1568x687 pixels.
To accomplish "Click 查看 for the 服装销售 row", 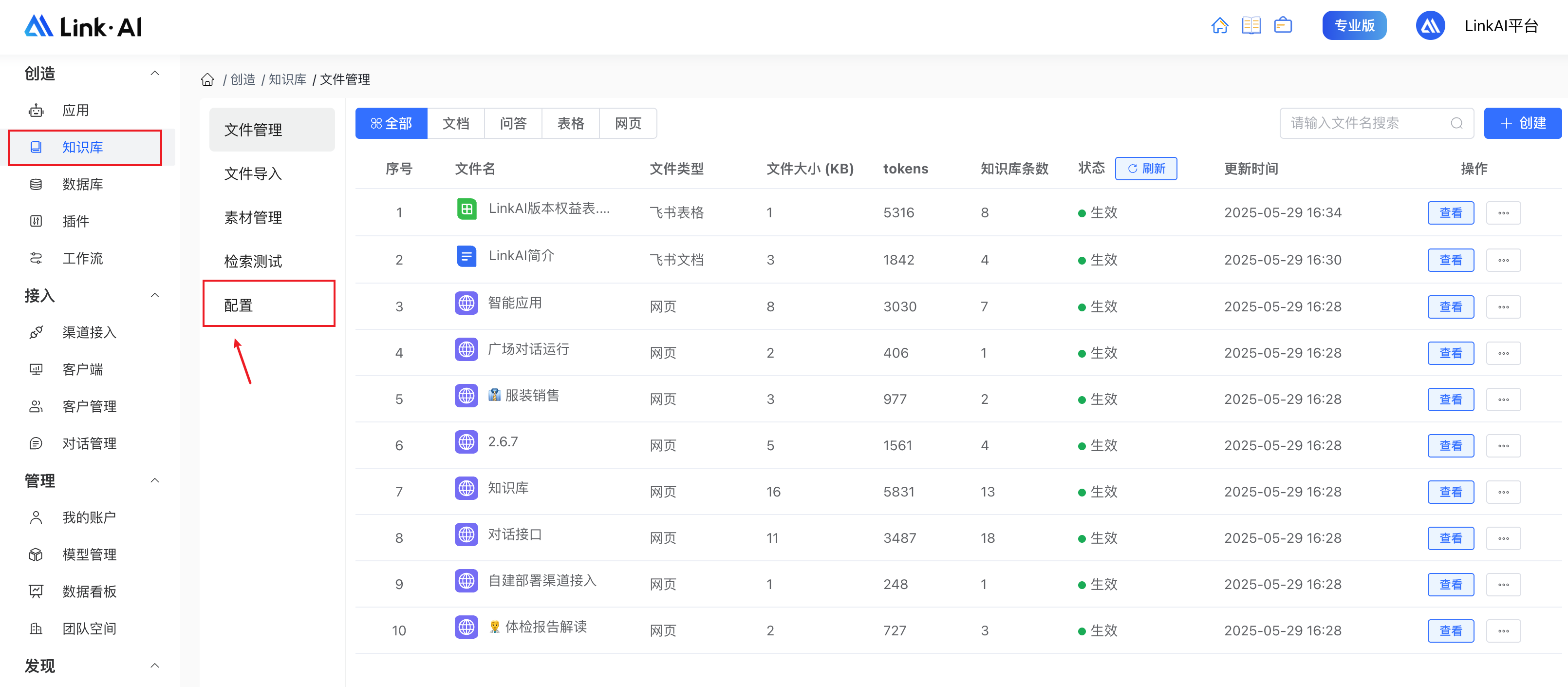I will 1451,400.
